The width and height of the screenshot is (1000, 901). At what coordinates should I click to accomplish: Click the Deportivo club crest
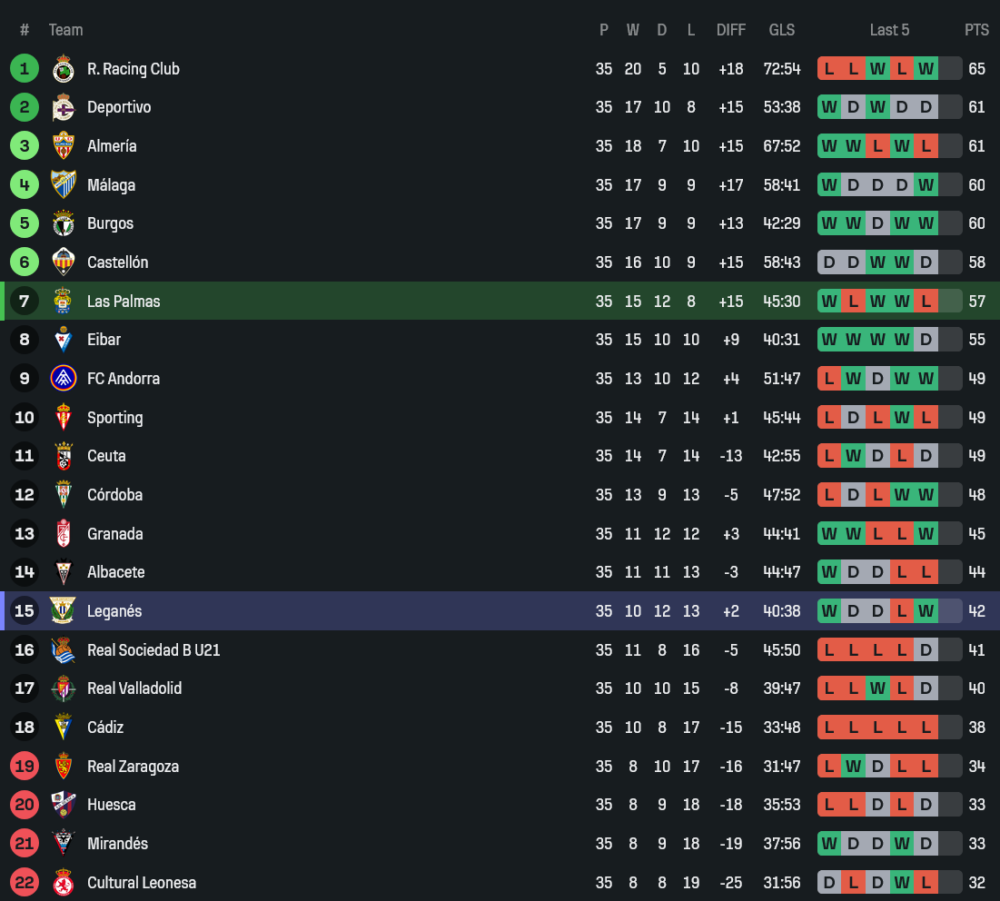63,108
